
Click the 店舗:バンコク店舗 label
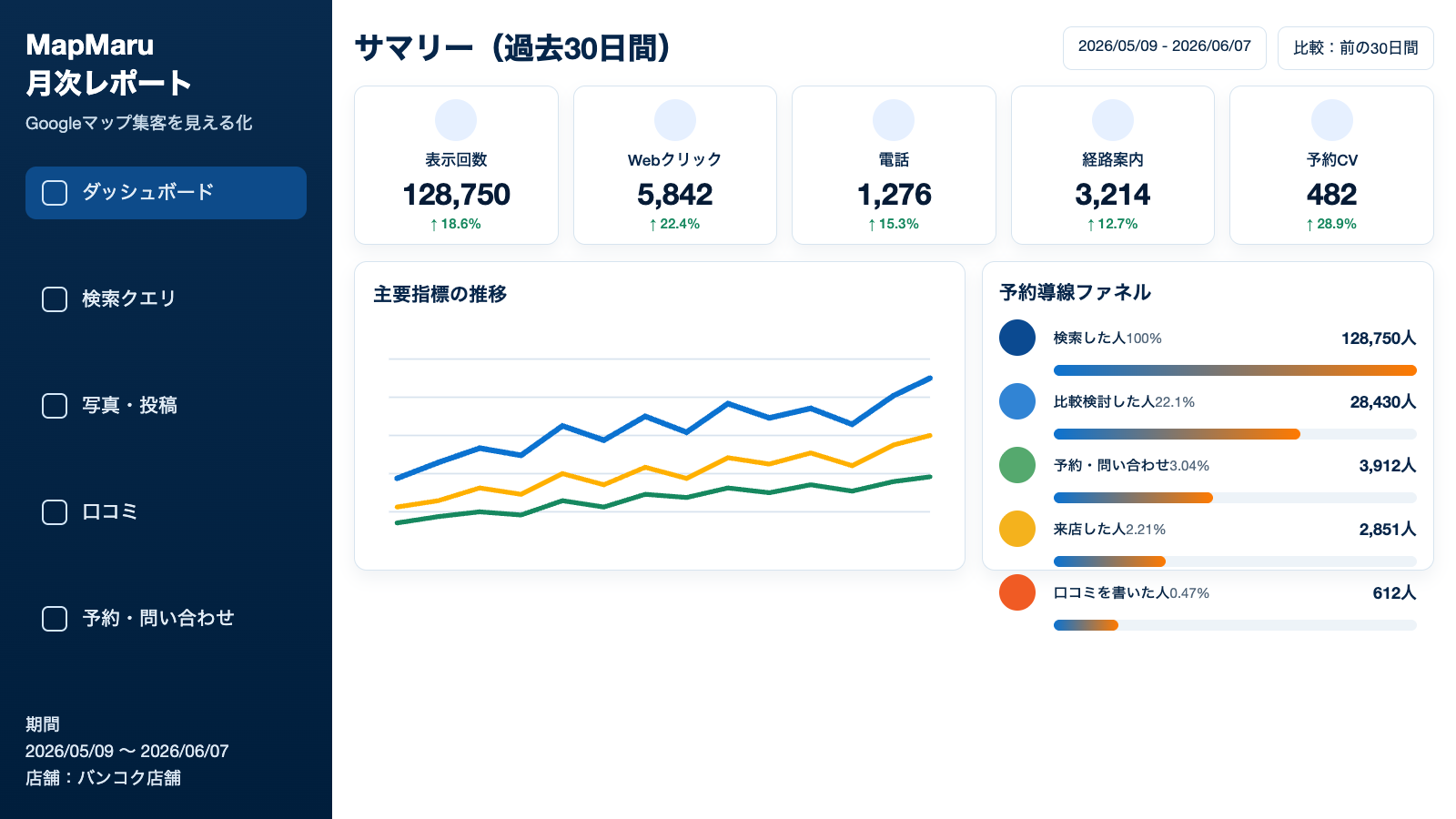click(103, 778)
